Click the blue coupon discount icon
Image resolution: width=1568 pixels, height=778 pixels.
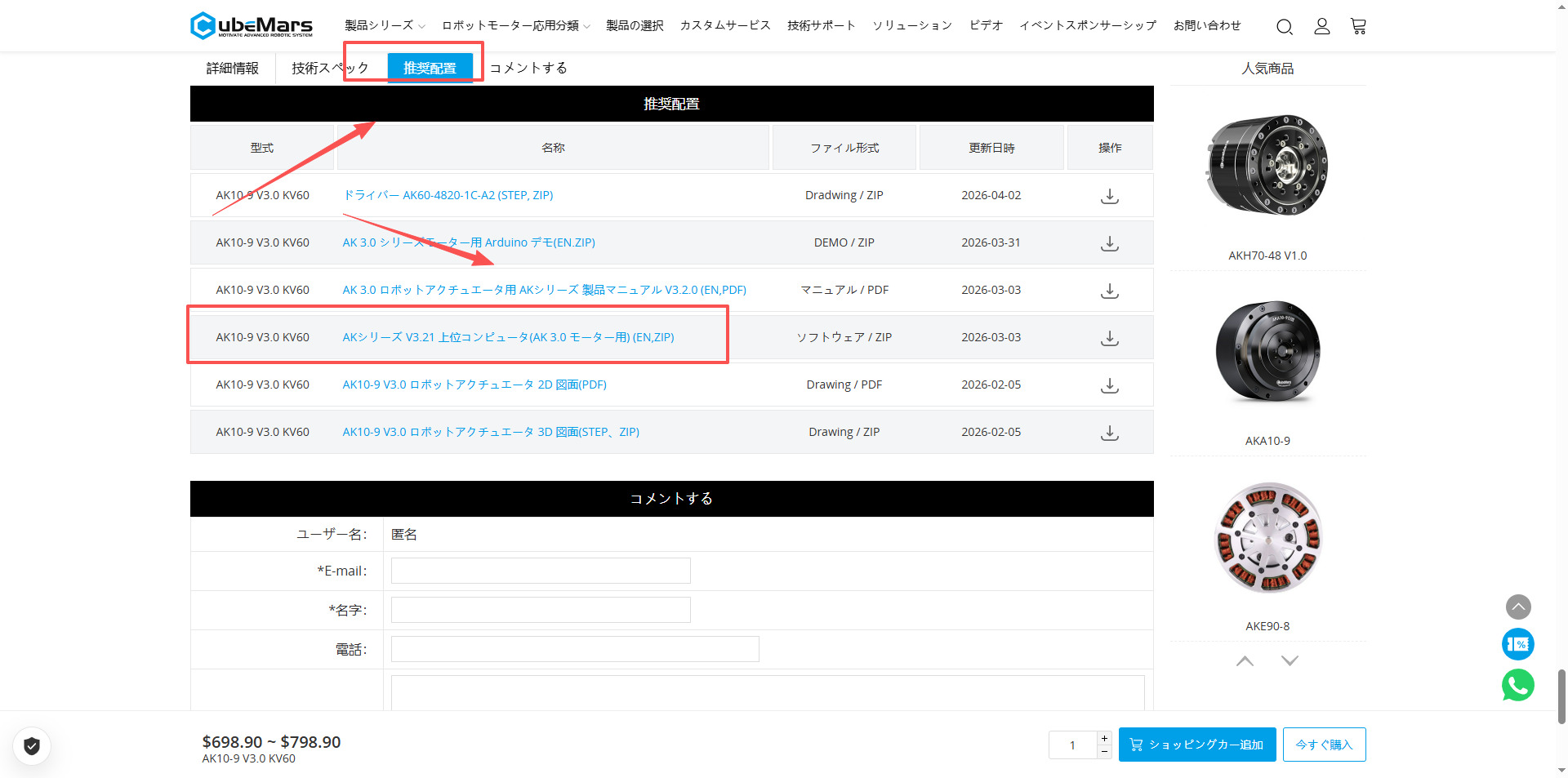tap(1517, 644)
